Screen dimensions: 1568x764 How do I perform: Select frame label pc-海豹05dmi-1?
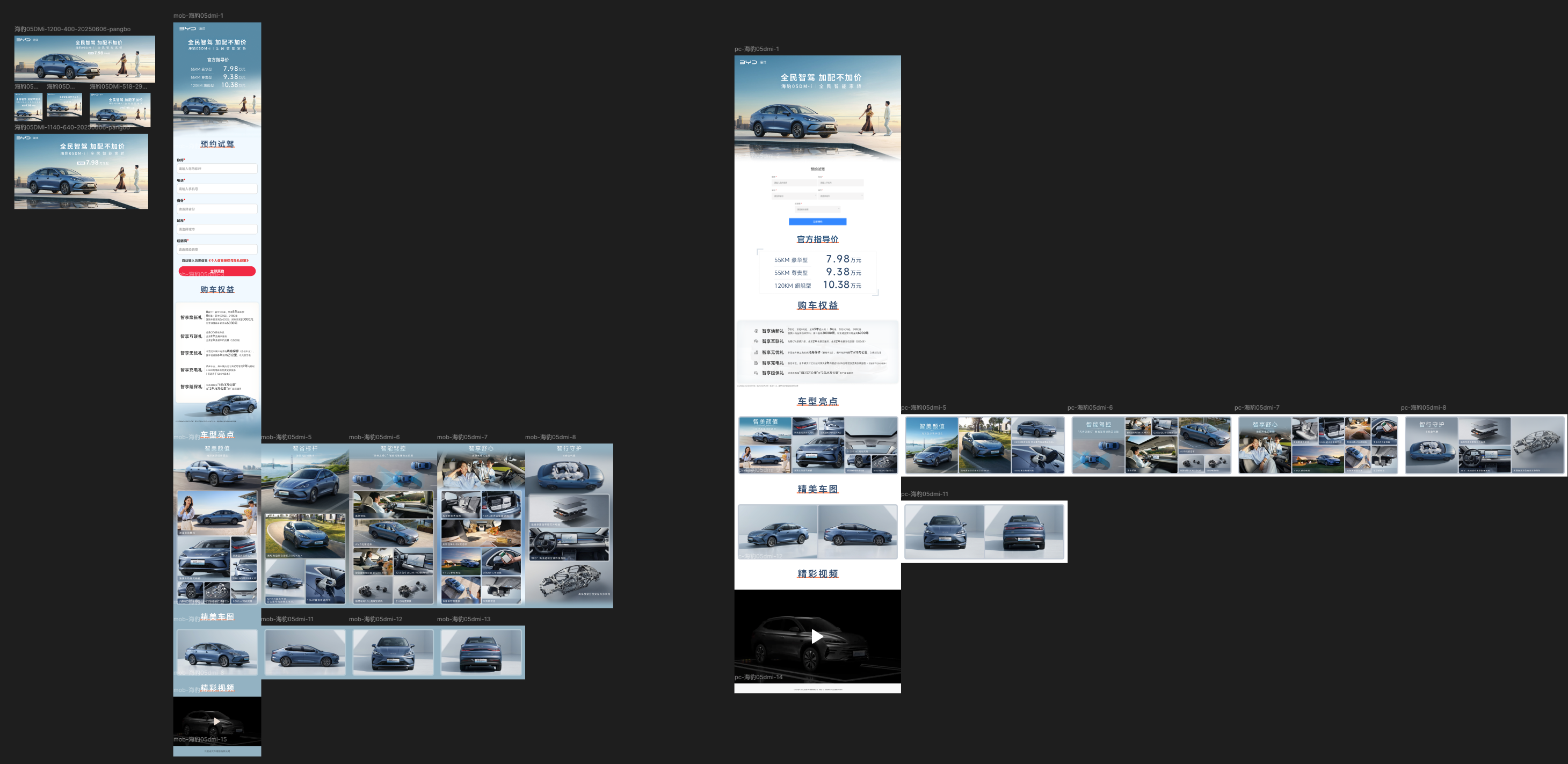756,49
